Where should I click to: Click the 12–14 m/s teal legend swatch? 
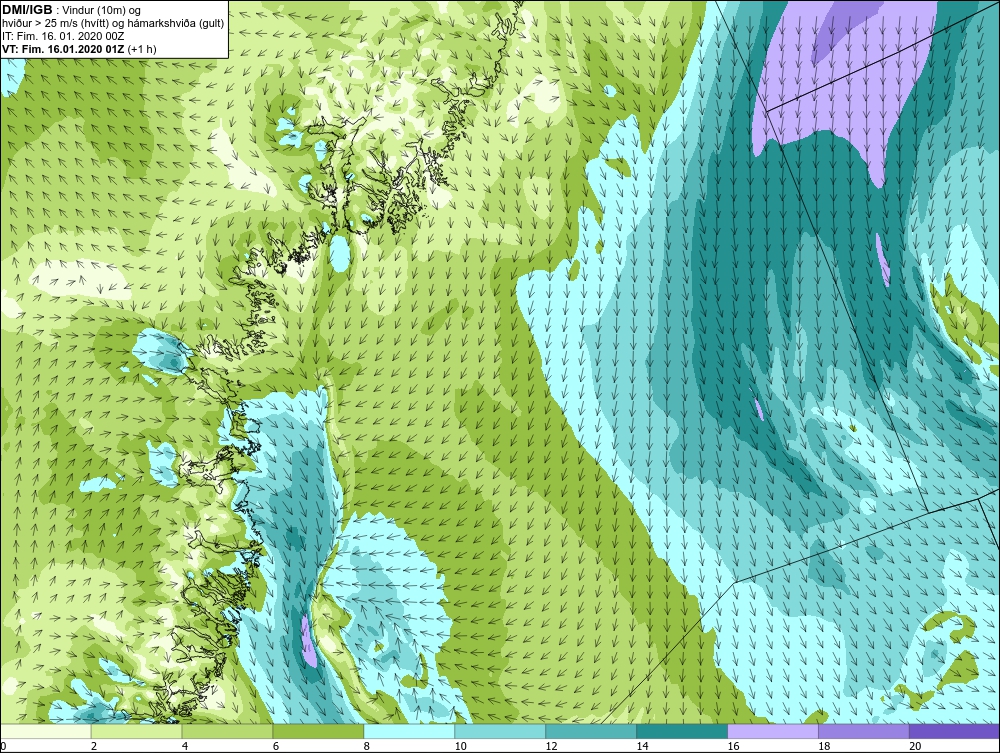click(x=591, y=731)
